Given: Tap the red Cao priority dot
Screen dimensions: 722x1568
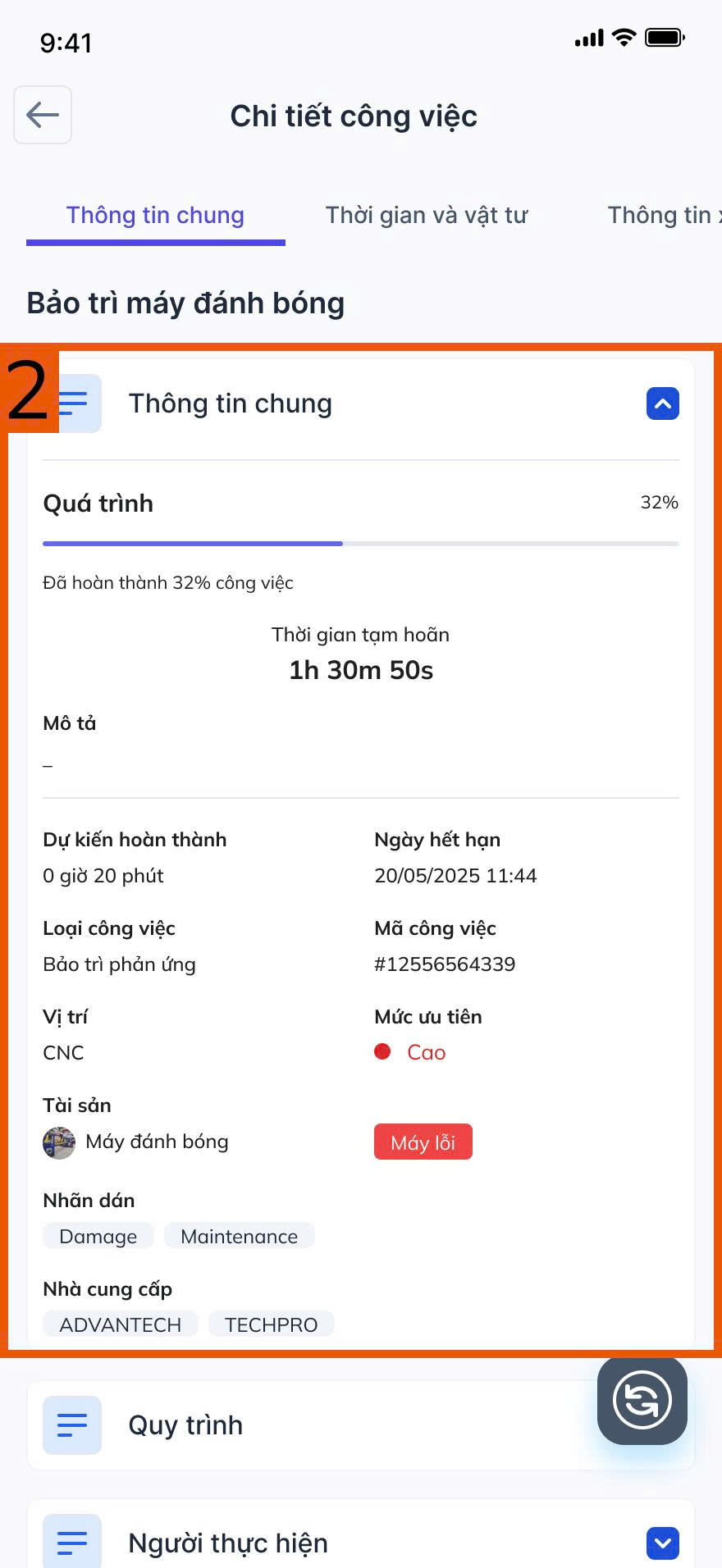Looking at the screenshot, I should (x=382, y=1052).
